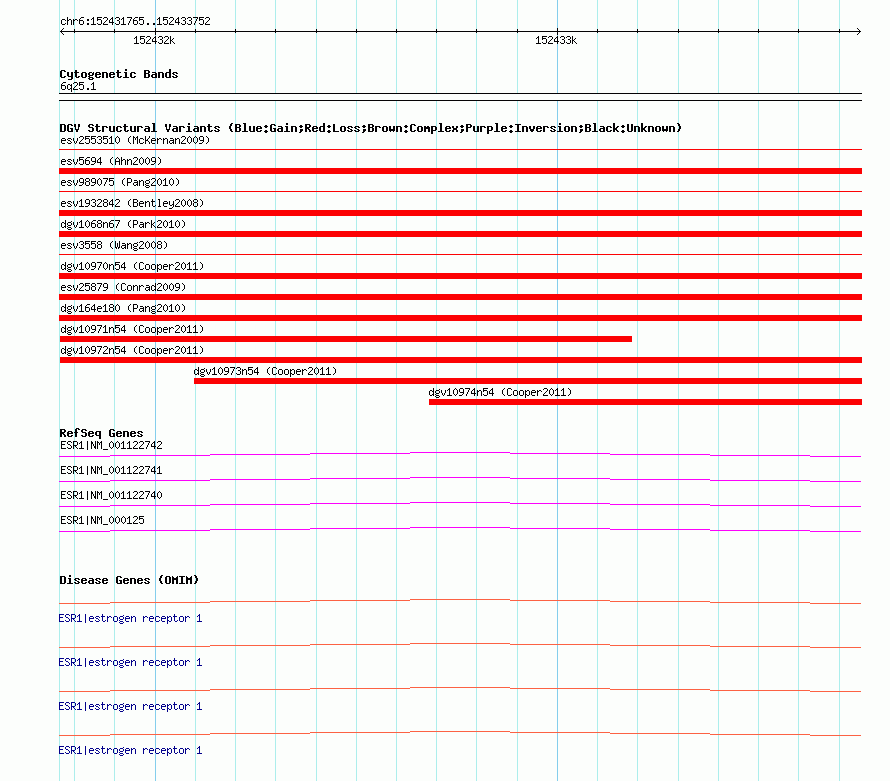
Task: Click the right arrow of the ruler
Action: click(858, 32)
